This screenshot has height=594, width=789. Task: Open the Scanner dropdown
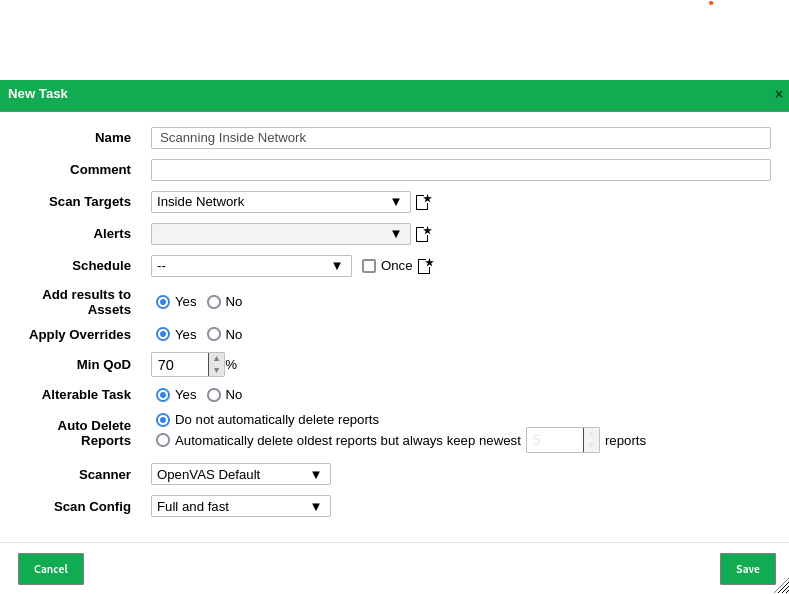pos(241,474)
